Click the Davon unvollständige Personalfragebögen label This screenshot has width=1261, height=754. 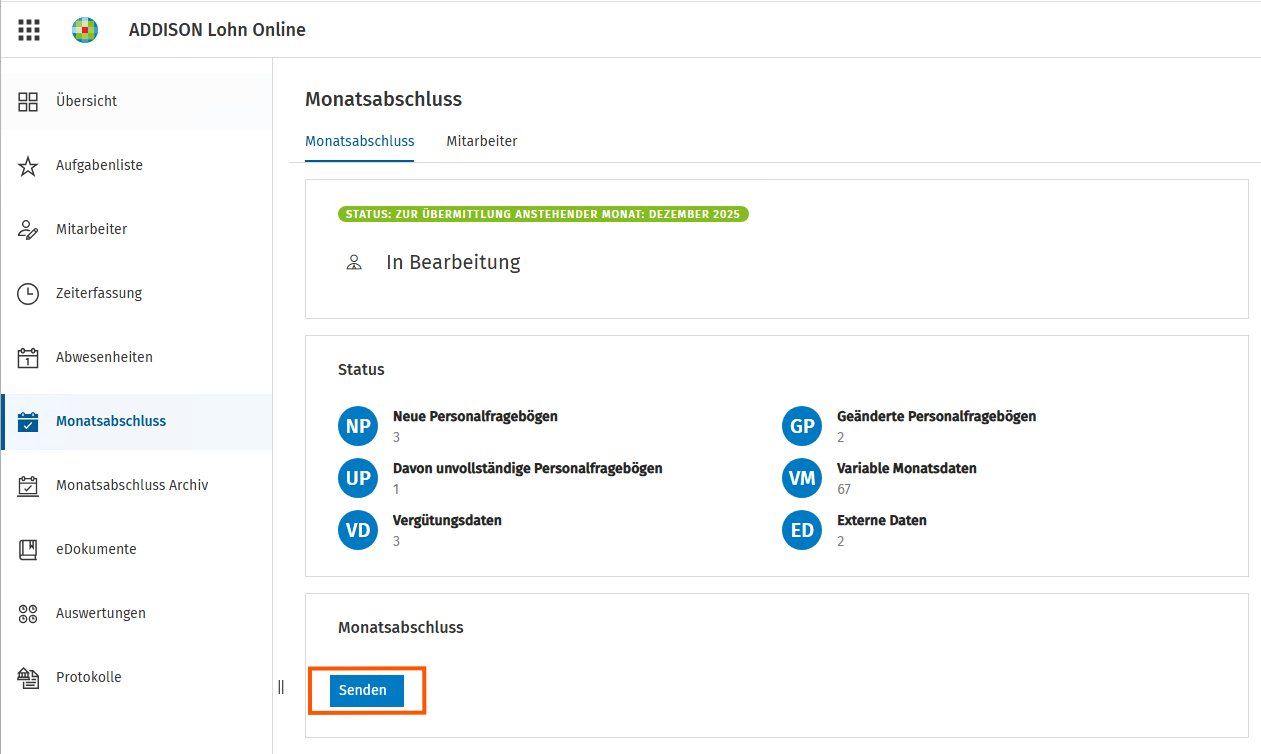pyautogui.click(x=528, y=468)
